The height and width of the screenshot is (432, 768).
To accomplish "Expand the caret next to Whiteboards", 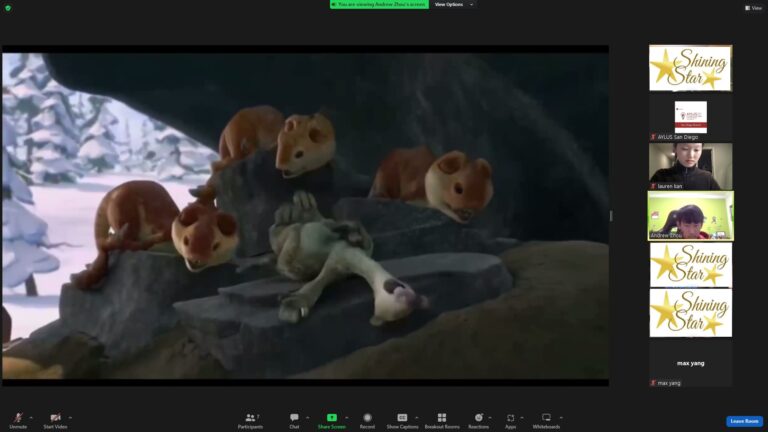I will [x=561, y=418].
